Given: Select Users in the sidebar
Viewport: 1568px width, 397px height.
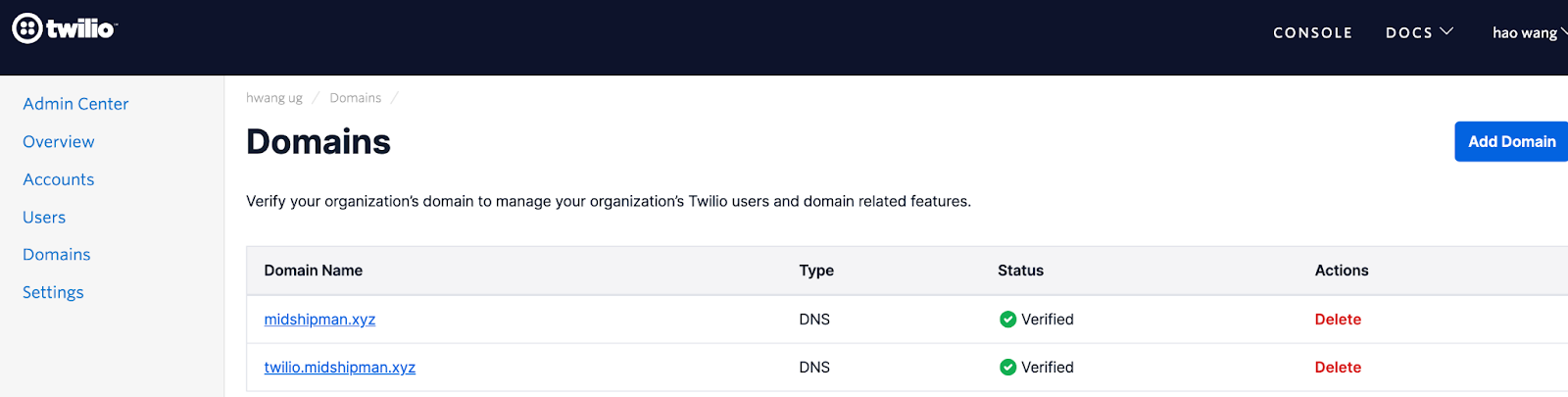Looking at the screenshot, I should [44, 218].
